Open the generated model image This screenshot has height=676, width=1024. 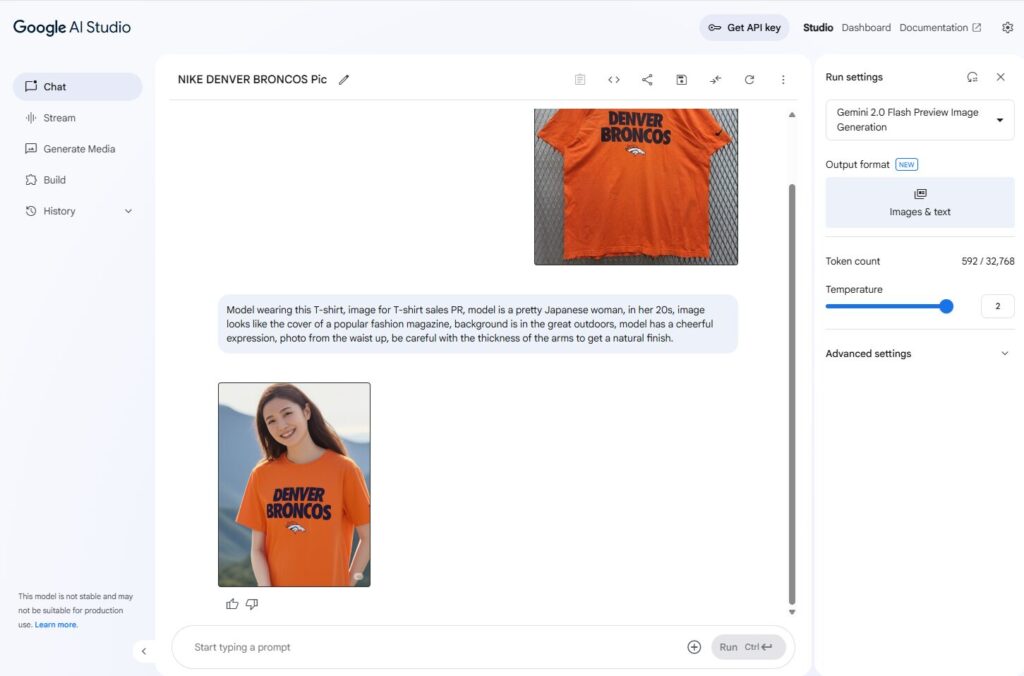click(x=295, y=485)
